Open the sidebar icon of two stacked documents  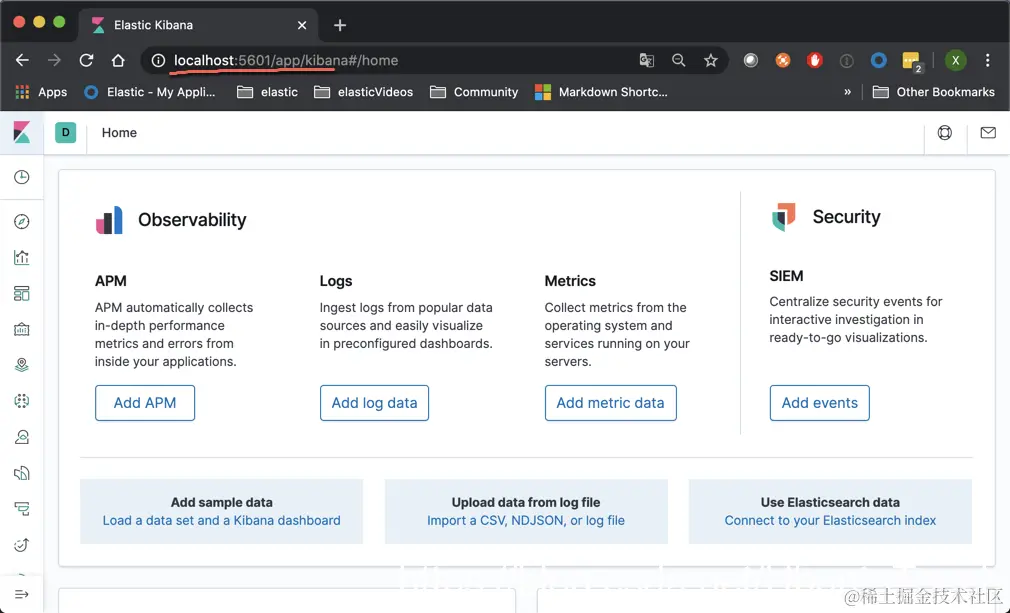21,473
